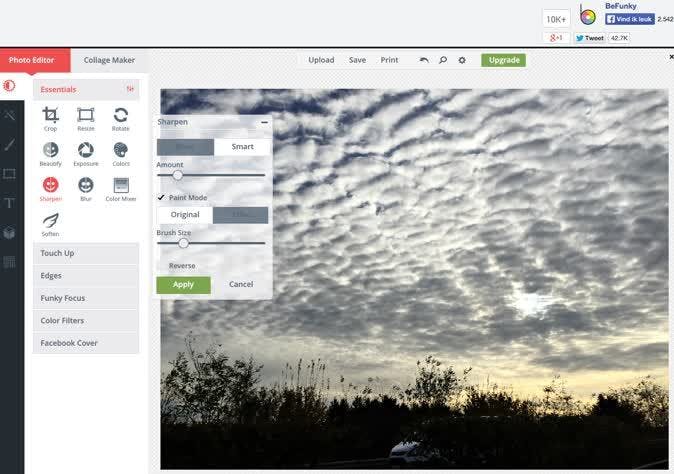Select the Soften feather tool
This screenshot has width=674, height=474.
50,225
